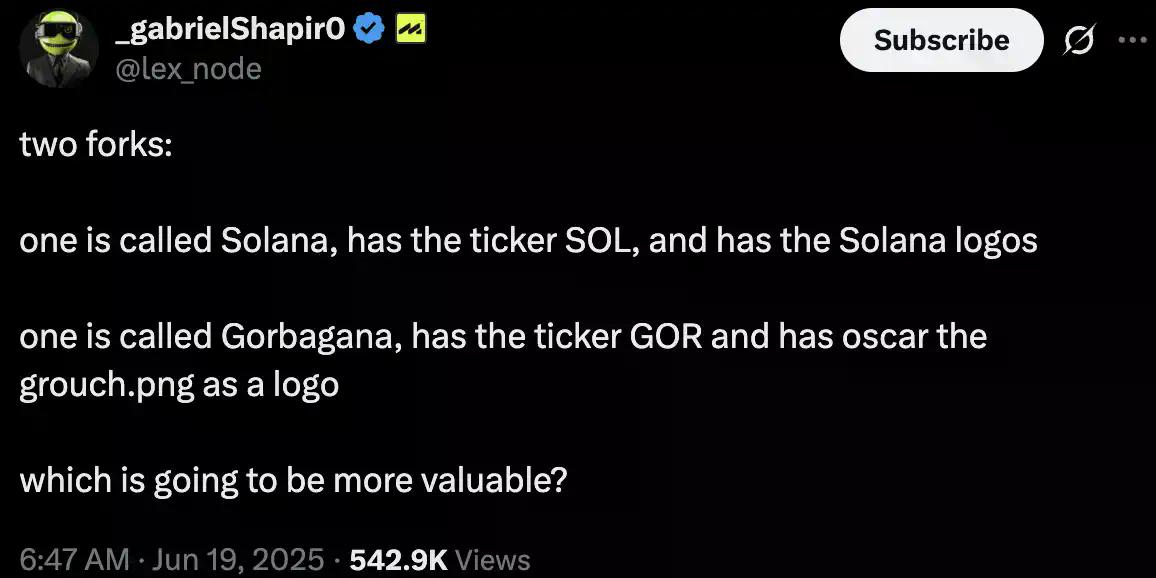The height and width of the screenshot is (578, 1156).
Task: Click "which is going to be more valuable?"
Action: tap(293, 481)
